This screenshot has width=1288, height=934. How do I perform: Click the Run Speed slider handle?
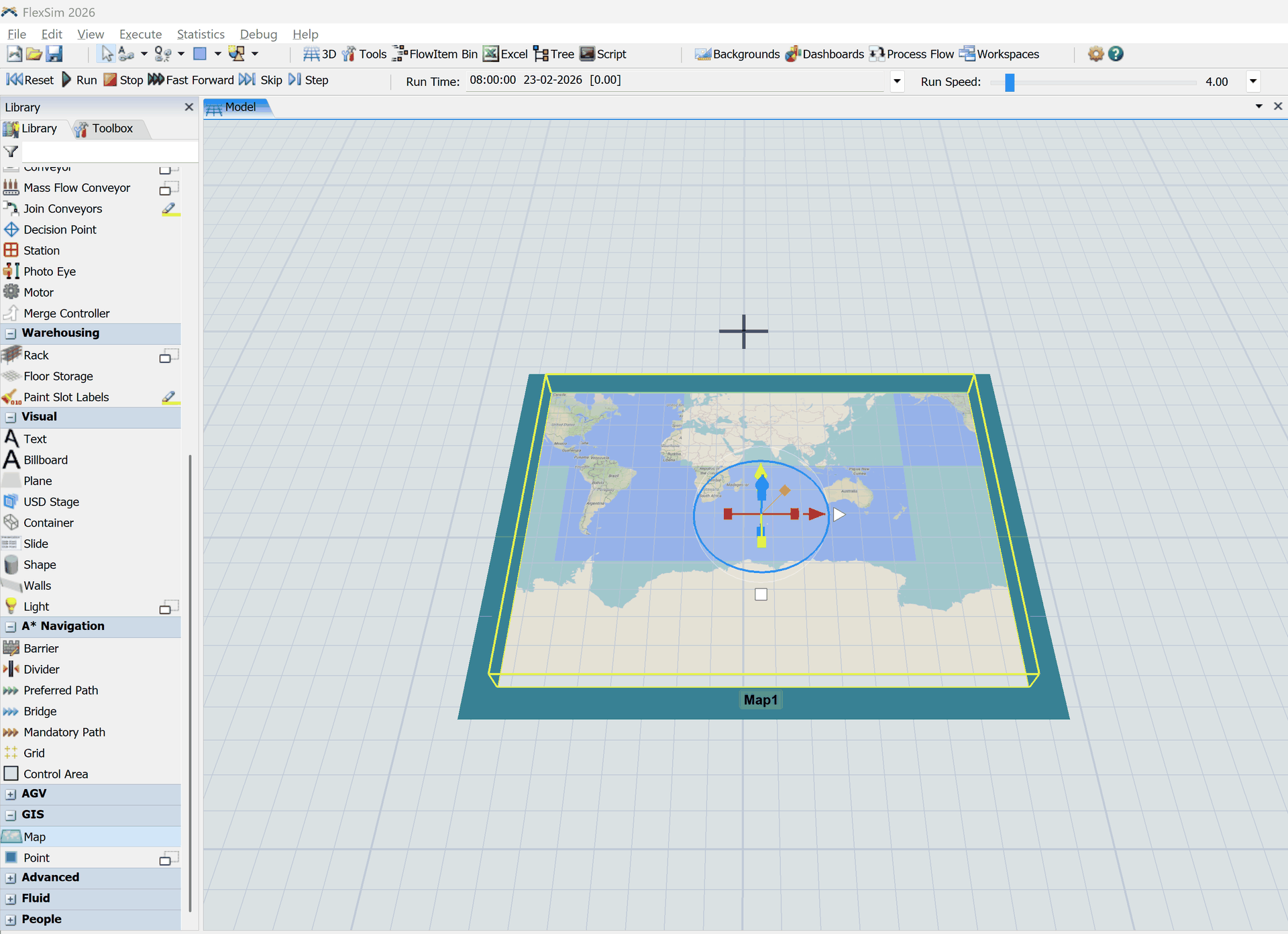pyautogui.click(x=1010, y=82)
